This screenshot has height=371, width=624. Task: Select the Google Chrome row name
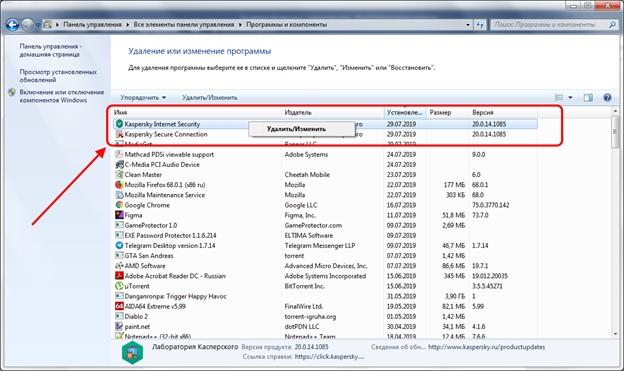(x=147, y=205)
